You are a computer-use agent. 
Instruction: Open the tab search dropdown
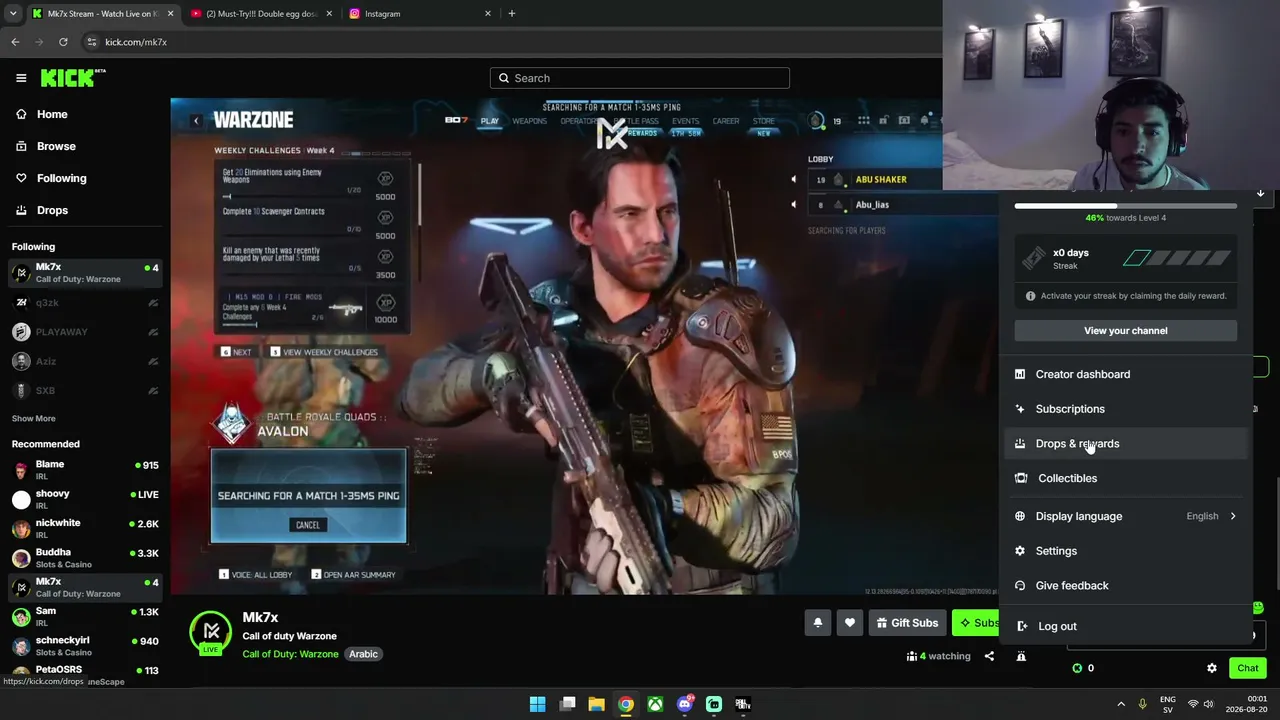point(13,14)
